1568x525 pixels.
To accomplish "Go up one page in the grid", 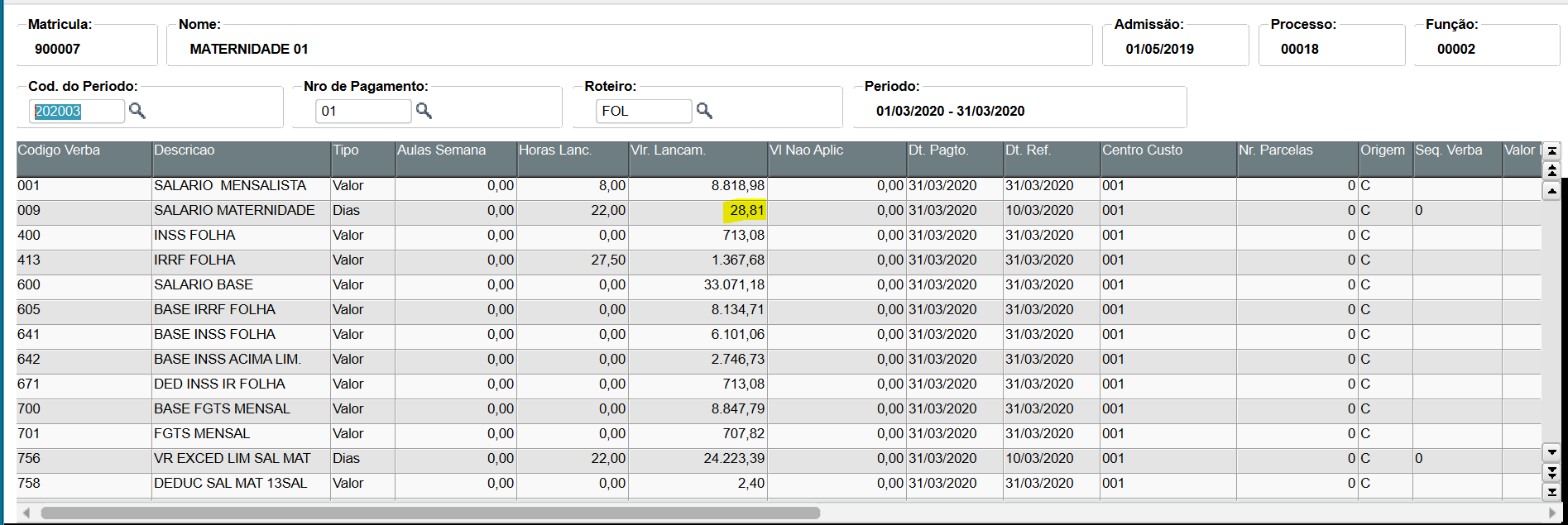I will [x=1552, y=170].
